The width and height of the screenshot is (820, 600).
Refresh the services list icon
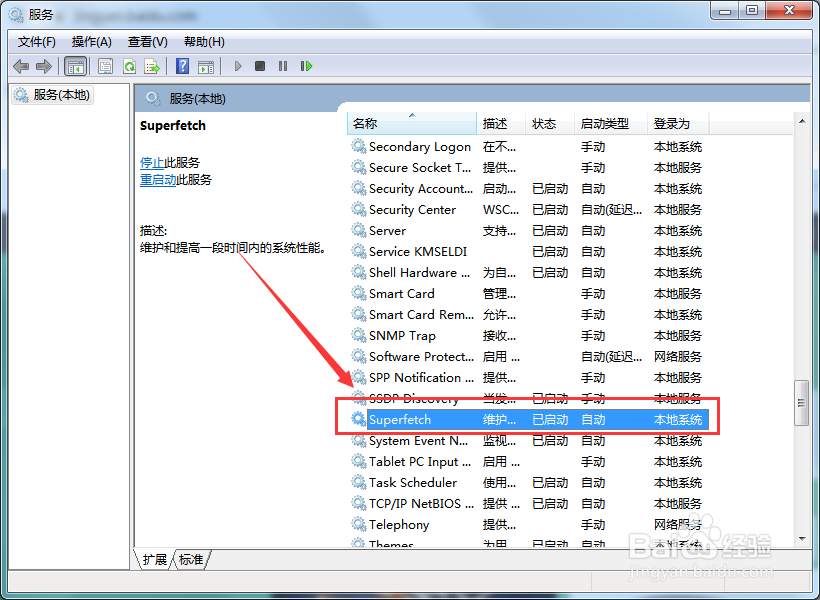coord(129,66)
